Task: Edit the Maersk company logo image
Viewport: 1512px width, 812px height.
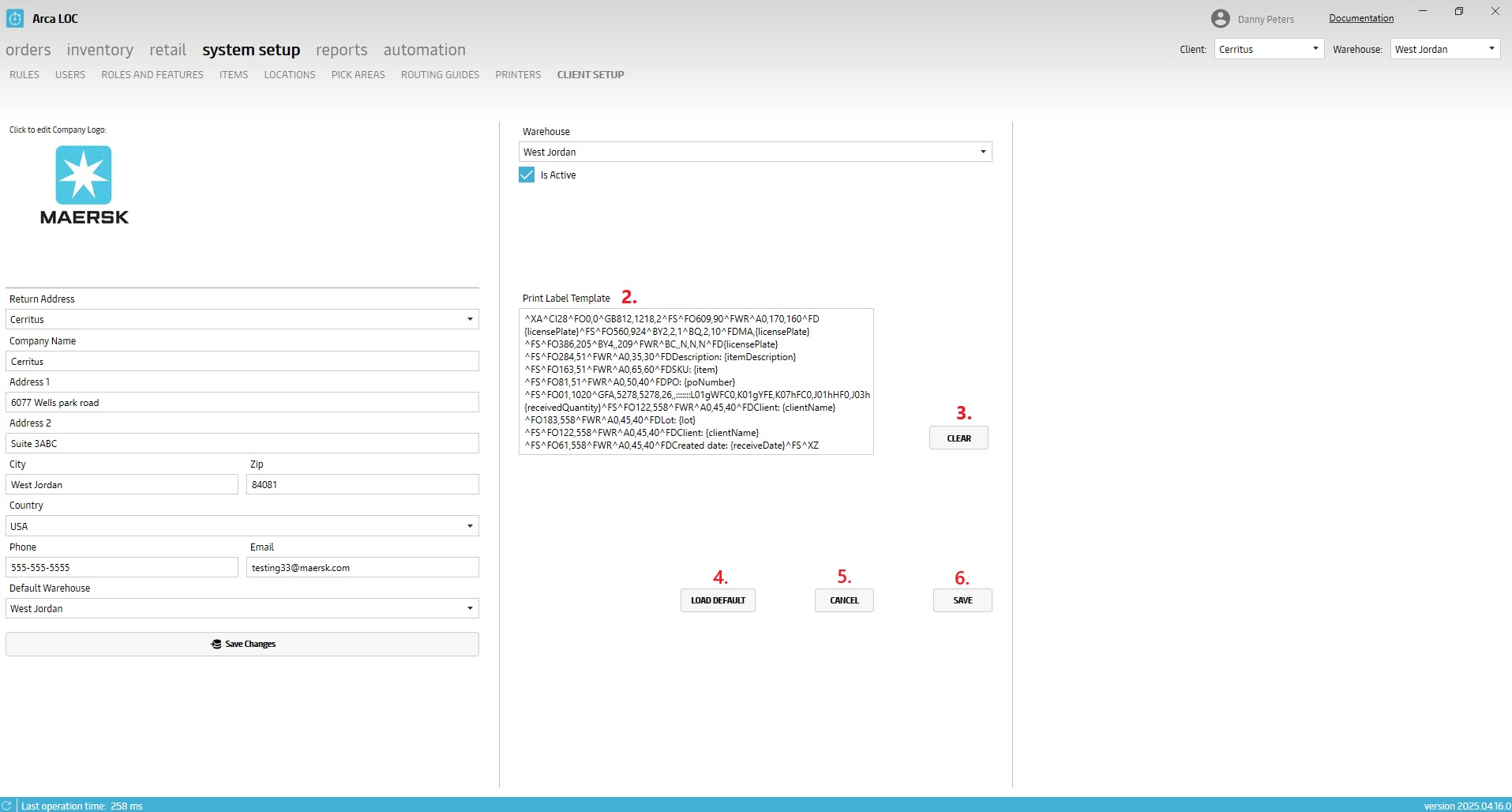Action: click(84, 186)
